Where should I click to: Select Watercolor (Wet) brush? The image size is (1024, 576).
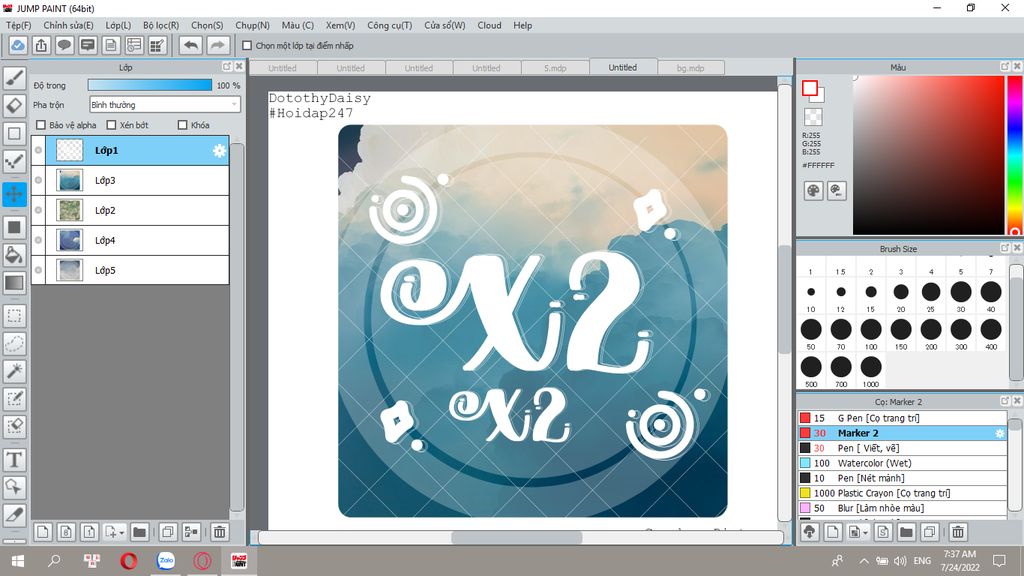tap(902, 463)
